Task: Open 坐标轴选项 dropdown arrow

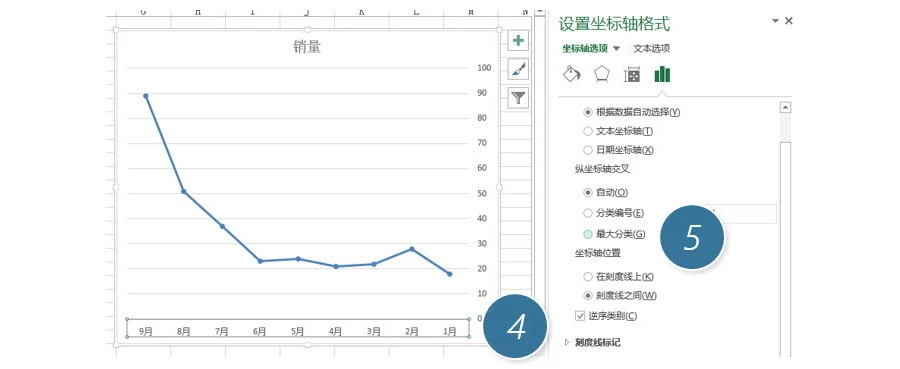Action: coord(616,48)
